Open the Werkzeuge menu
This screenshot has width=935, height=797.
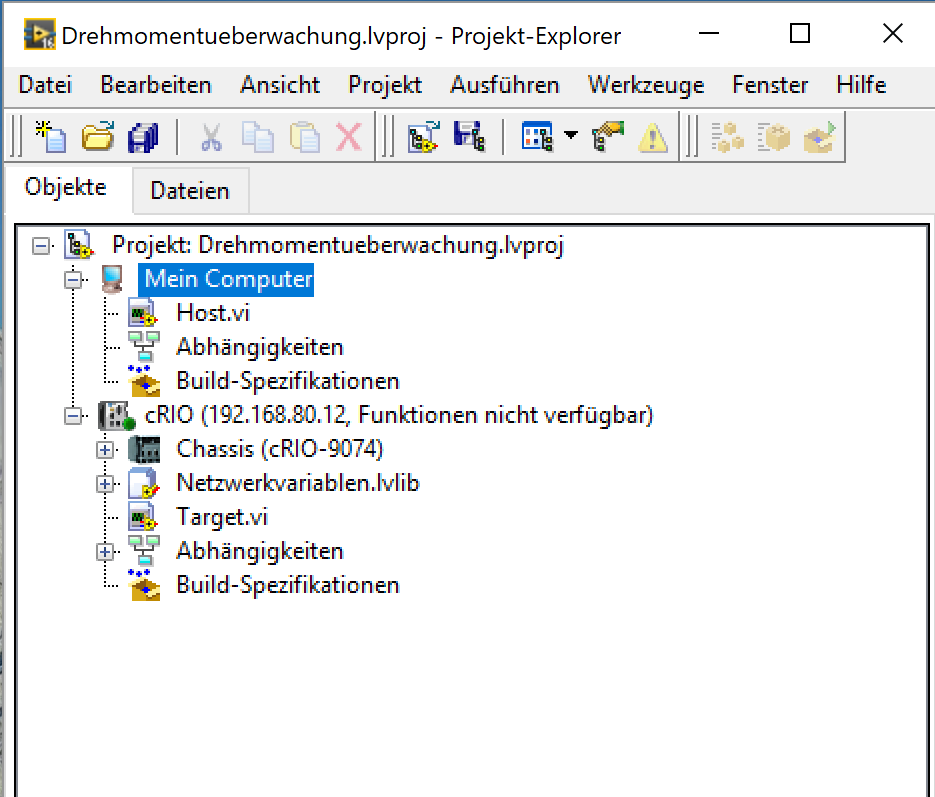pos(646,85)
